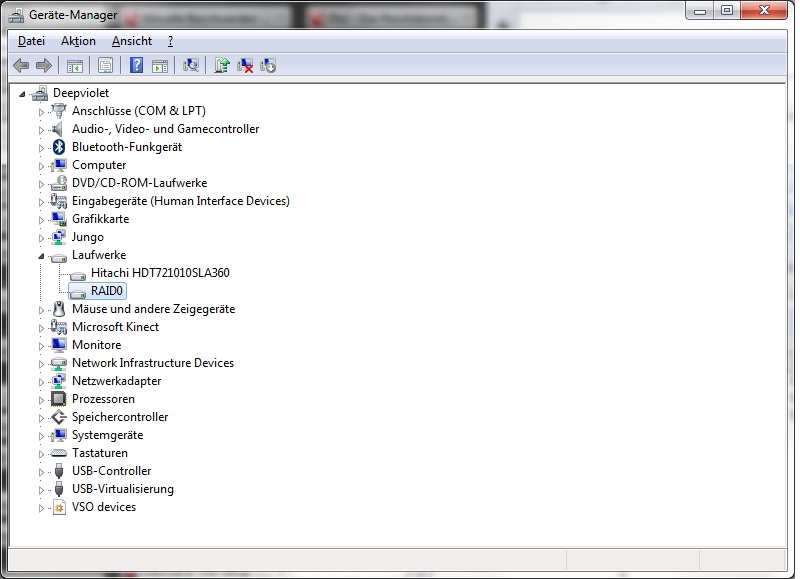Click the Bluetooth symbol icon in the tree
The height and width of the screenshot is (579, 800).
click(59, 147)
